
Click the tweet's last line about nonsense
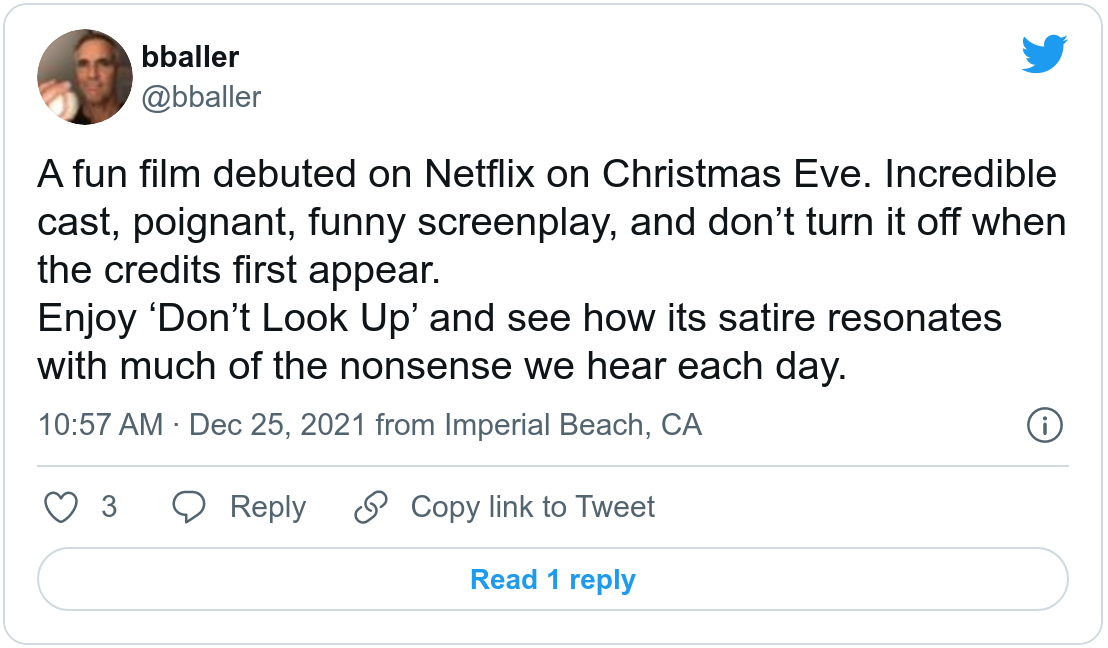(x=441, y=367)
